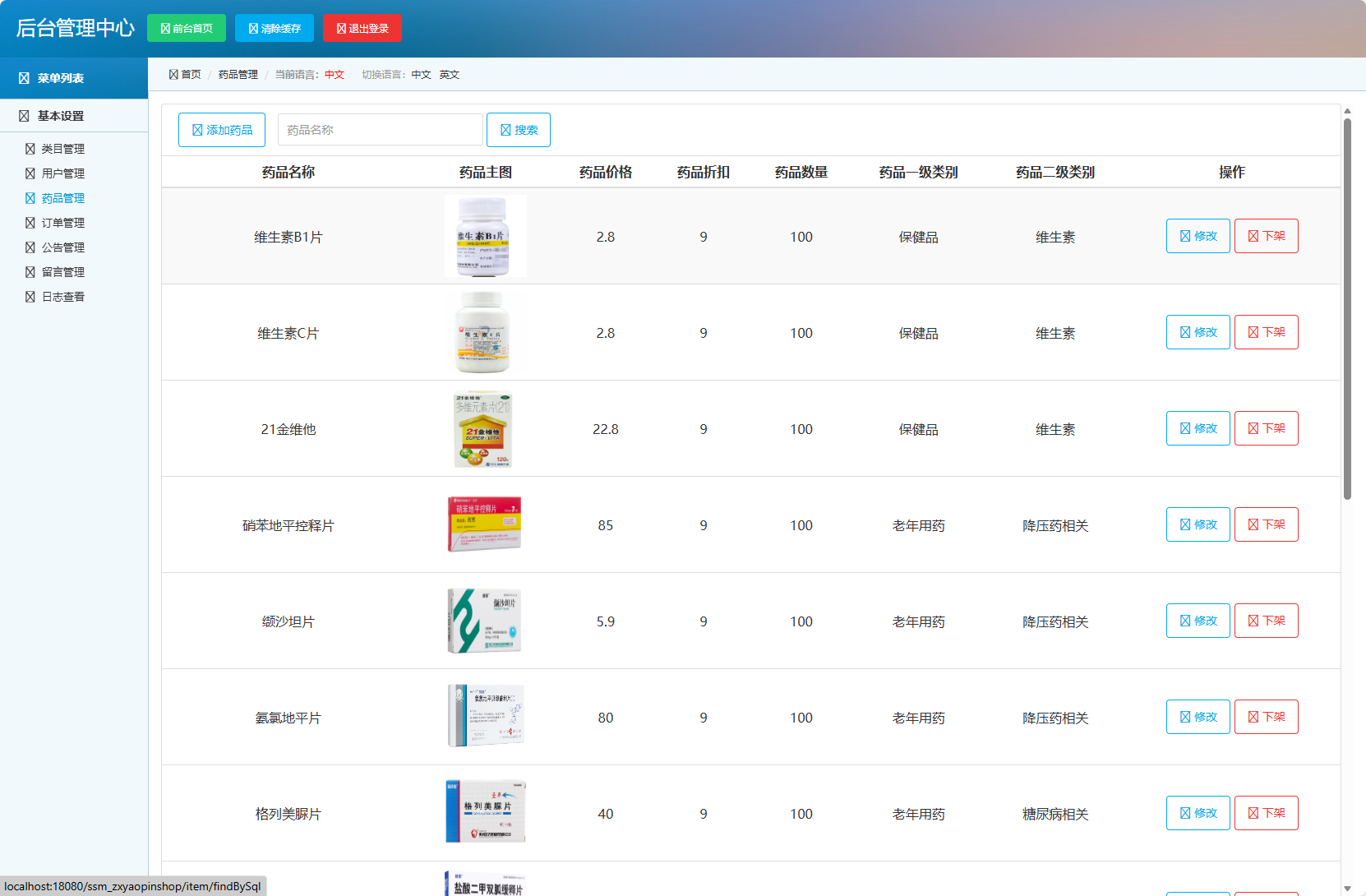The width and height of the screenshot is (1366, 896).
Task: Click 清除缓存 to clear the cache
Action: (274, 27)
